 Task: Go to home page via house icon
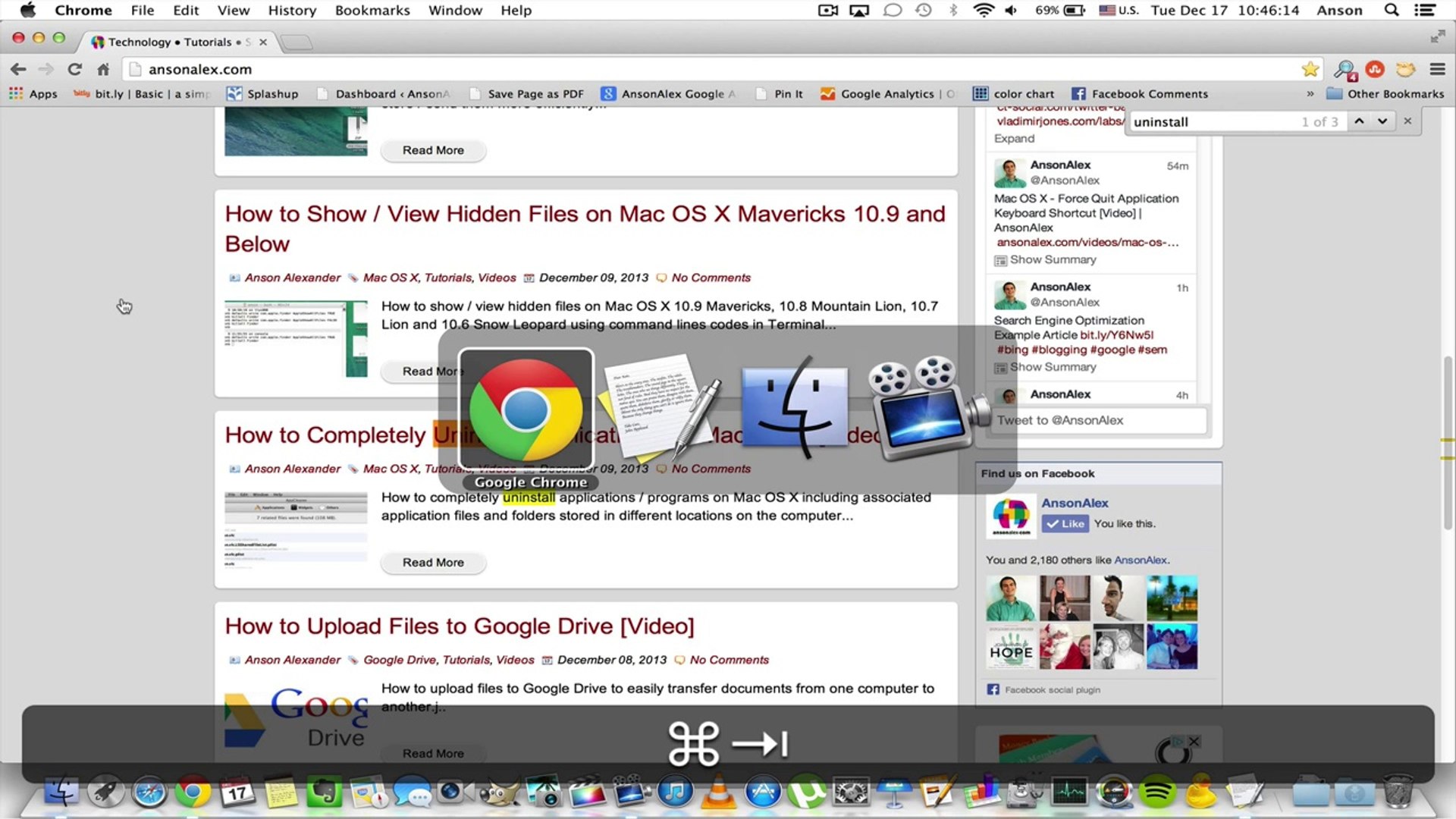click(103, 69)
